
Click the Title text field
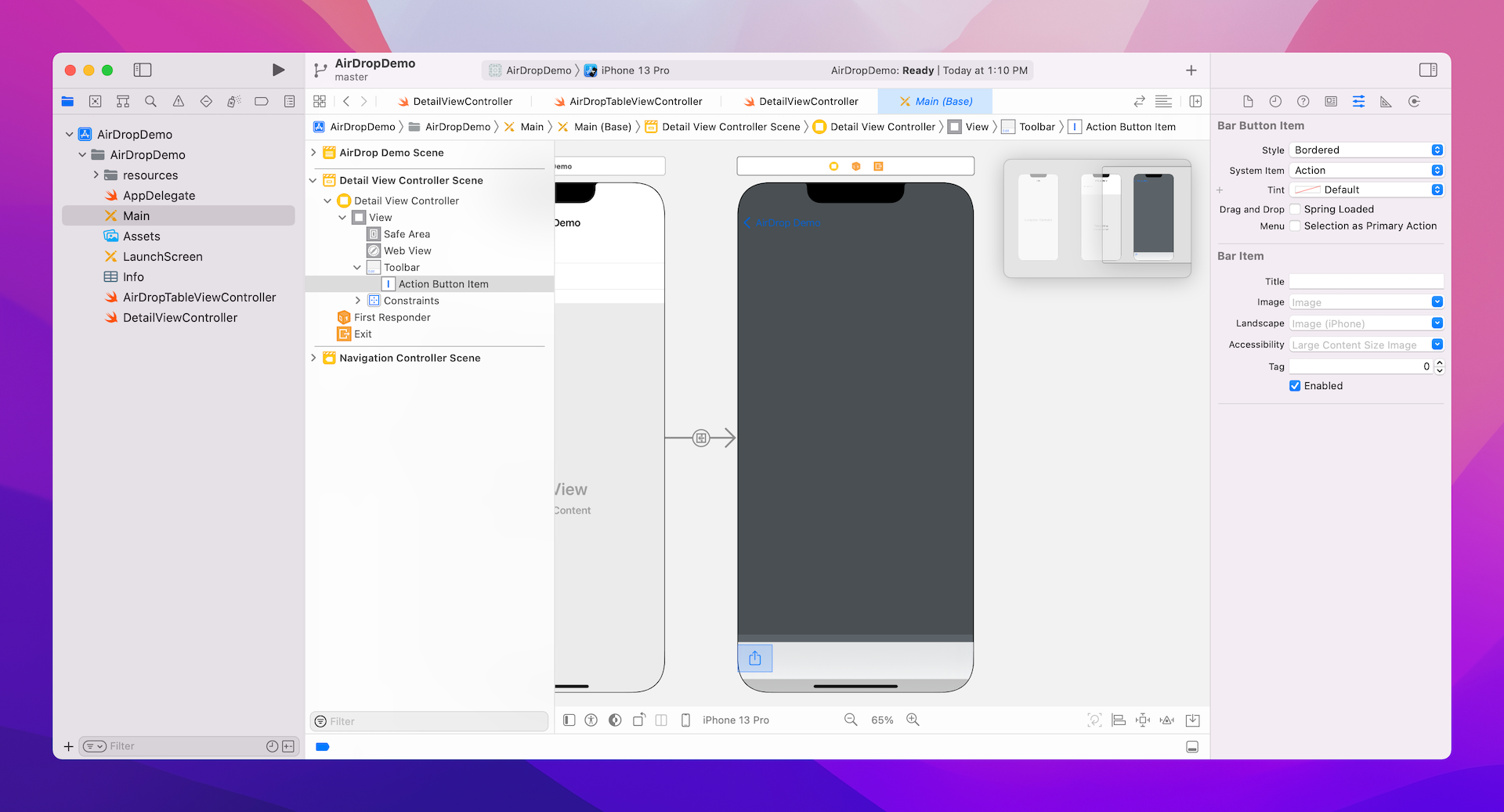point(1365,282)
